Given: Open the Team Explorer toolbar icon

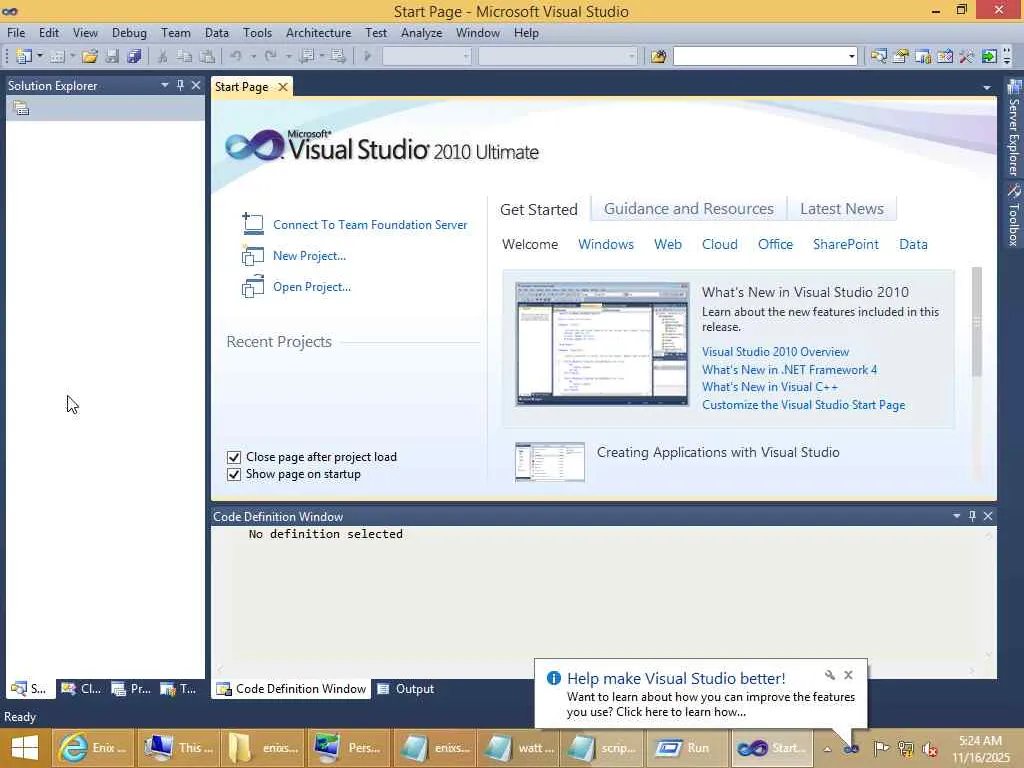Looking at the screenshot, I should [x=923, y=57].
